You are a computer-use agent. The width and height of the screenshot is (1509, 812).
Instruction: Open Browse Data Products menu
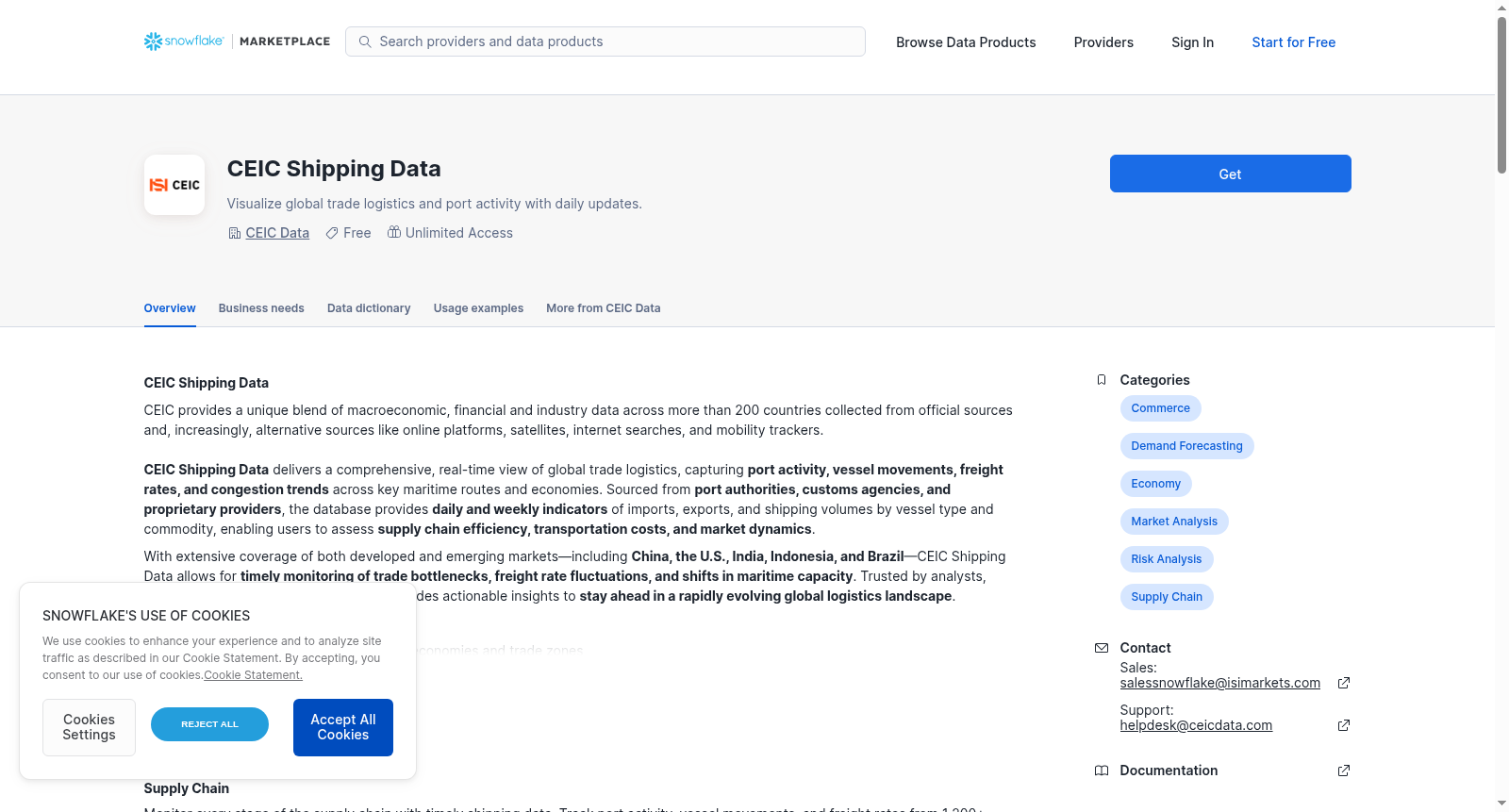(966, 42)
